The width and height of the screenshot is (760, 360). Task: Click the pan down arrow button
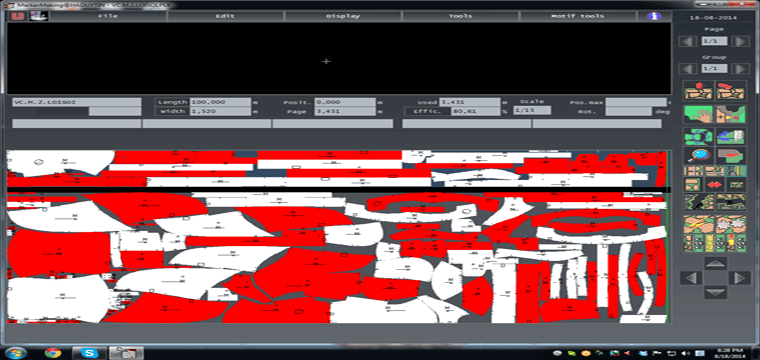point(715,292)
